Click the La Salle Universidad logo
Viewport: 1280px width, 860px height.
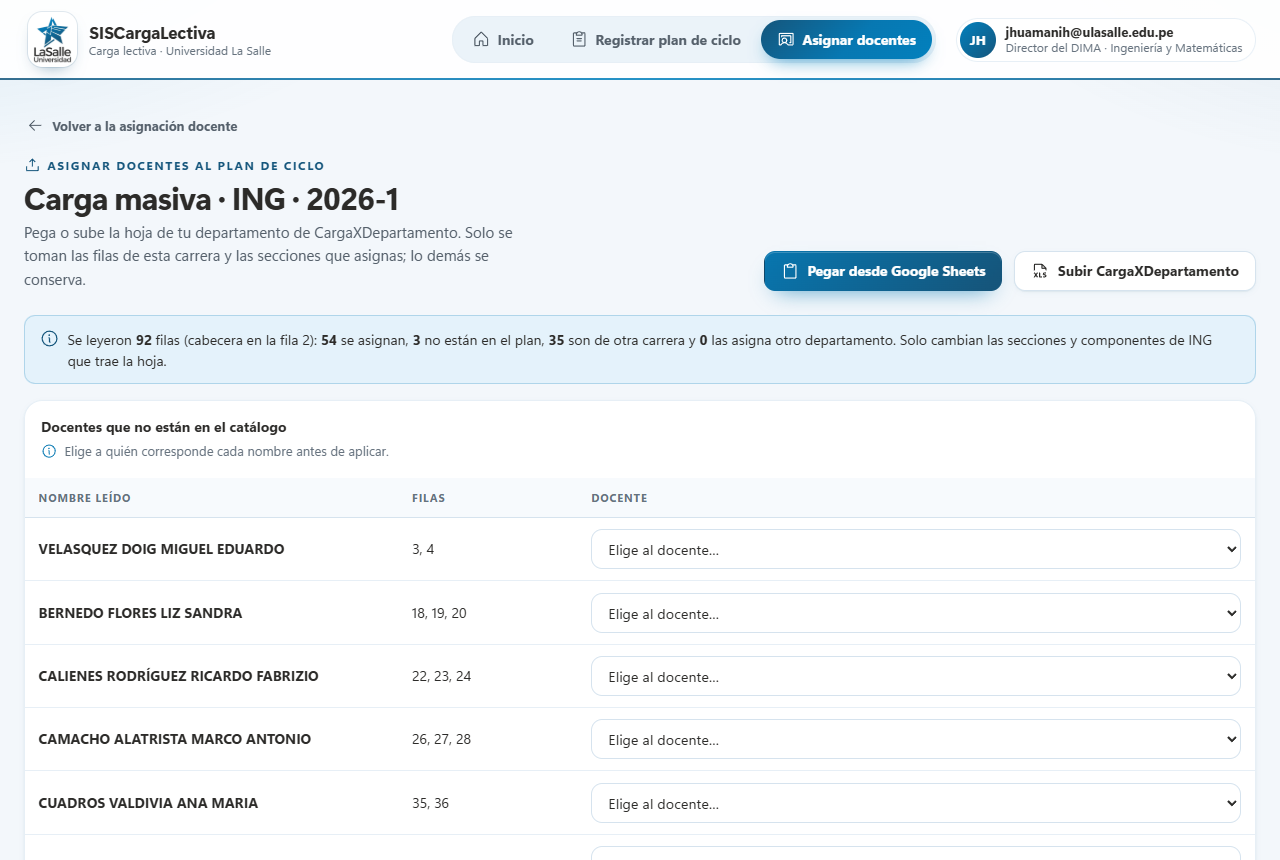point(53,40)
